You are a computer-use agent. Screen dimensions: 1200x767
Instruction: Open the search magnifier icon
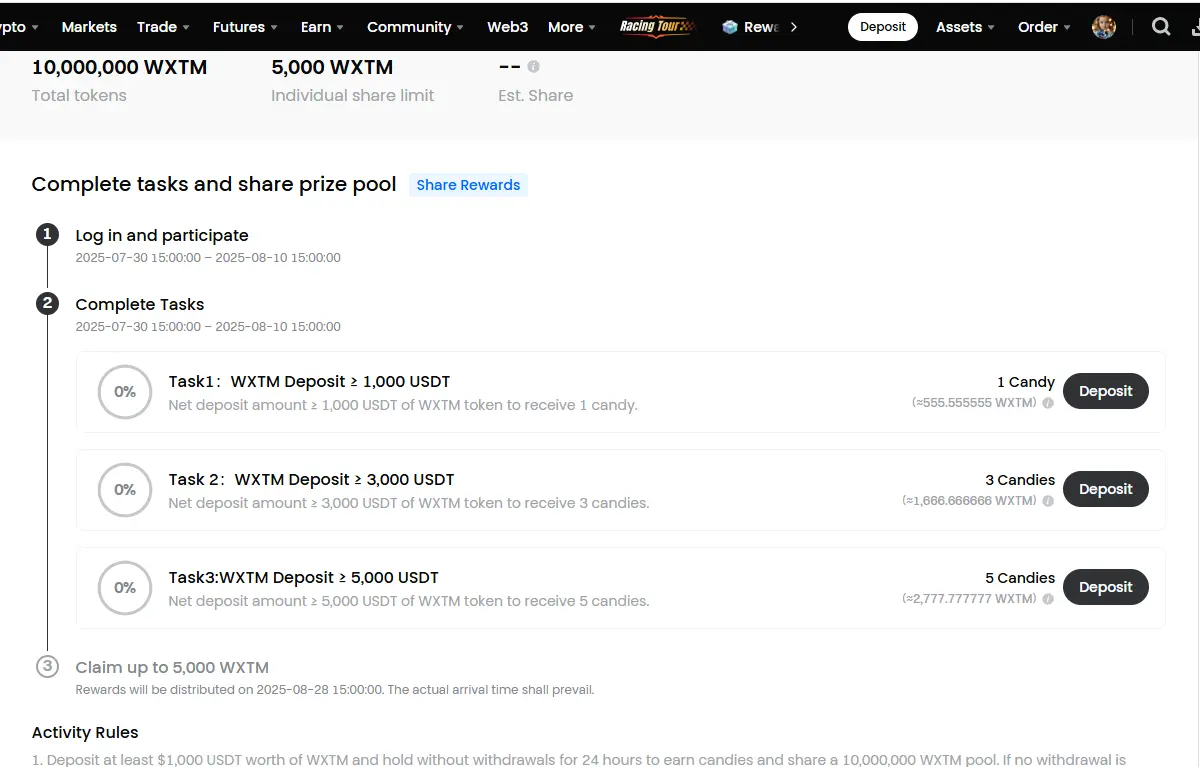(x=1161, y=27)
